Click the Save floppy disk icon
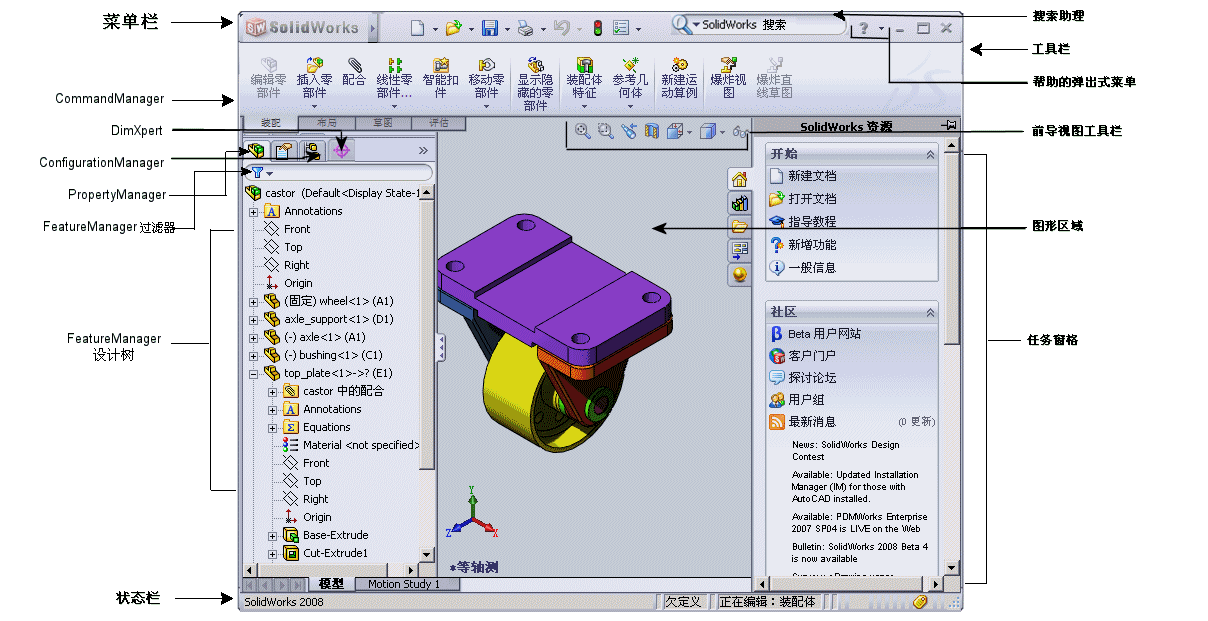The height and width of the screenshot is (621, 1208). pyautogui.click(x=490, y=28)
